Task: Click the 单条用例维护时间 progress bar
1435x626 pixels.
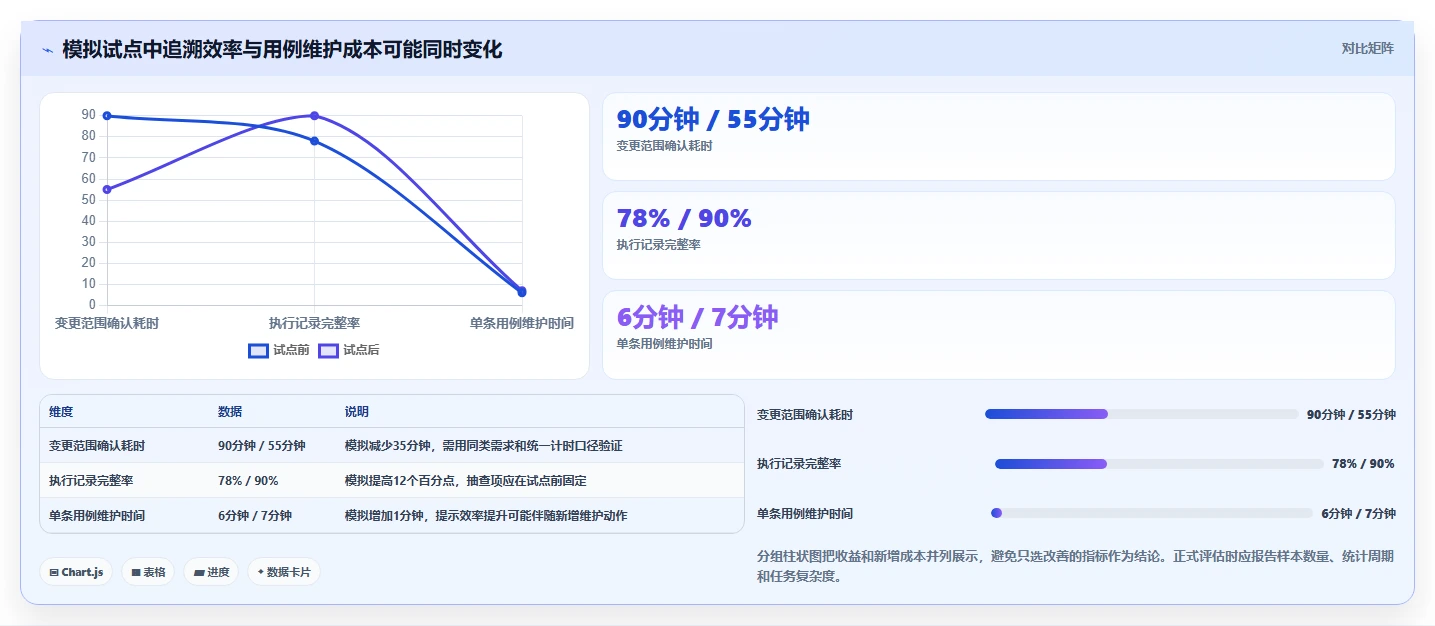Action: [1151, 513]
